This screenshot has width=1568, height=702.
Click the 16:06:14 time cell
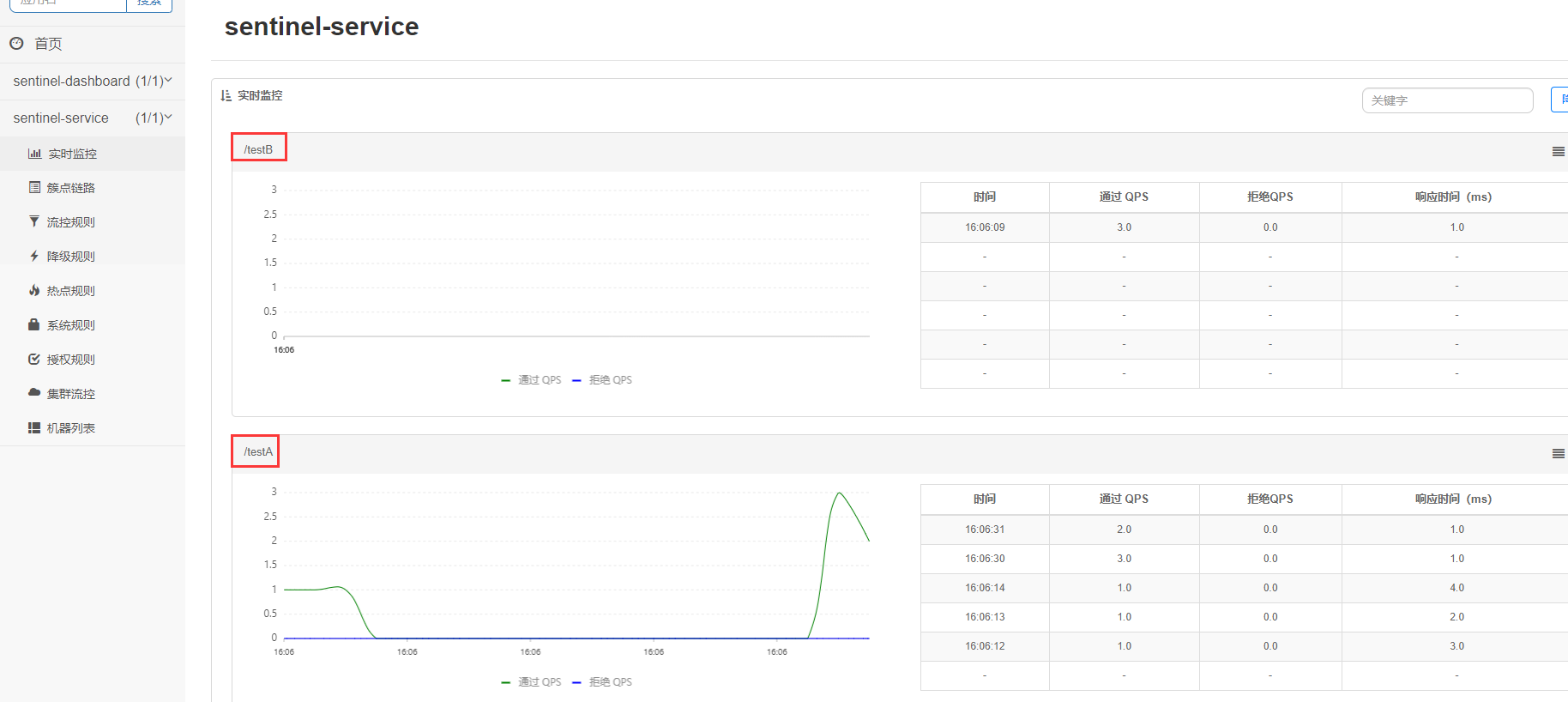[x=985, y=588]
